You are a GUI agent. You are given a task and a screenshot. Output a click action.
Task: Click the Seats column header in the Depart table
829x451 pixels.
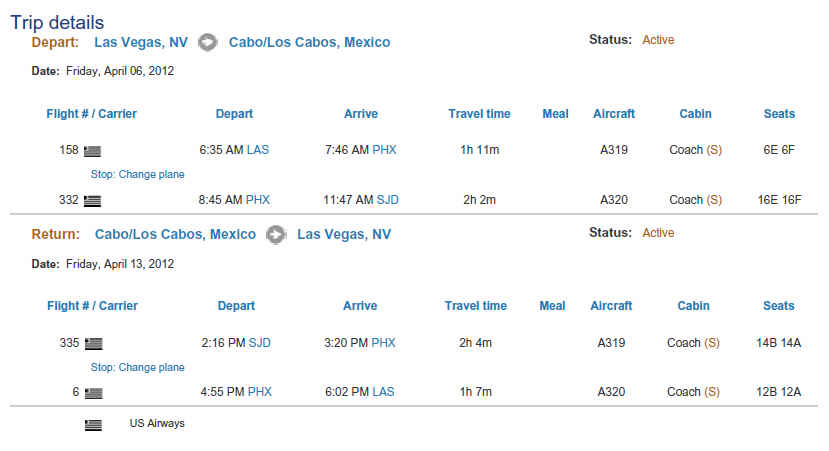tap(779, 114)
